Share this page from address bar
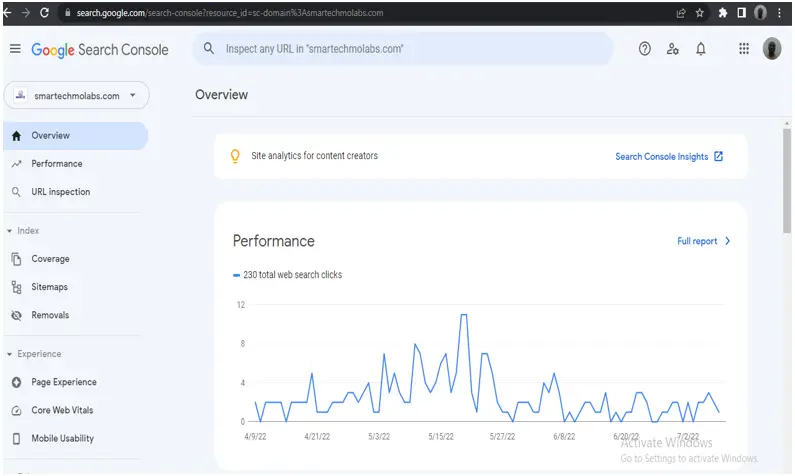 pos(681,13)
